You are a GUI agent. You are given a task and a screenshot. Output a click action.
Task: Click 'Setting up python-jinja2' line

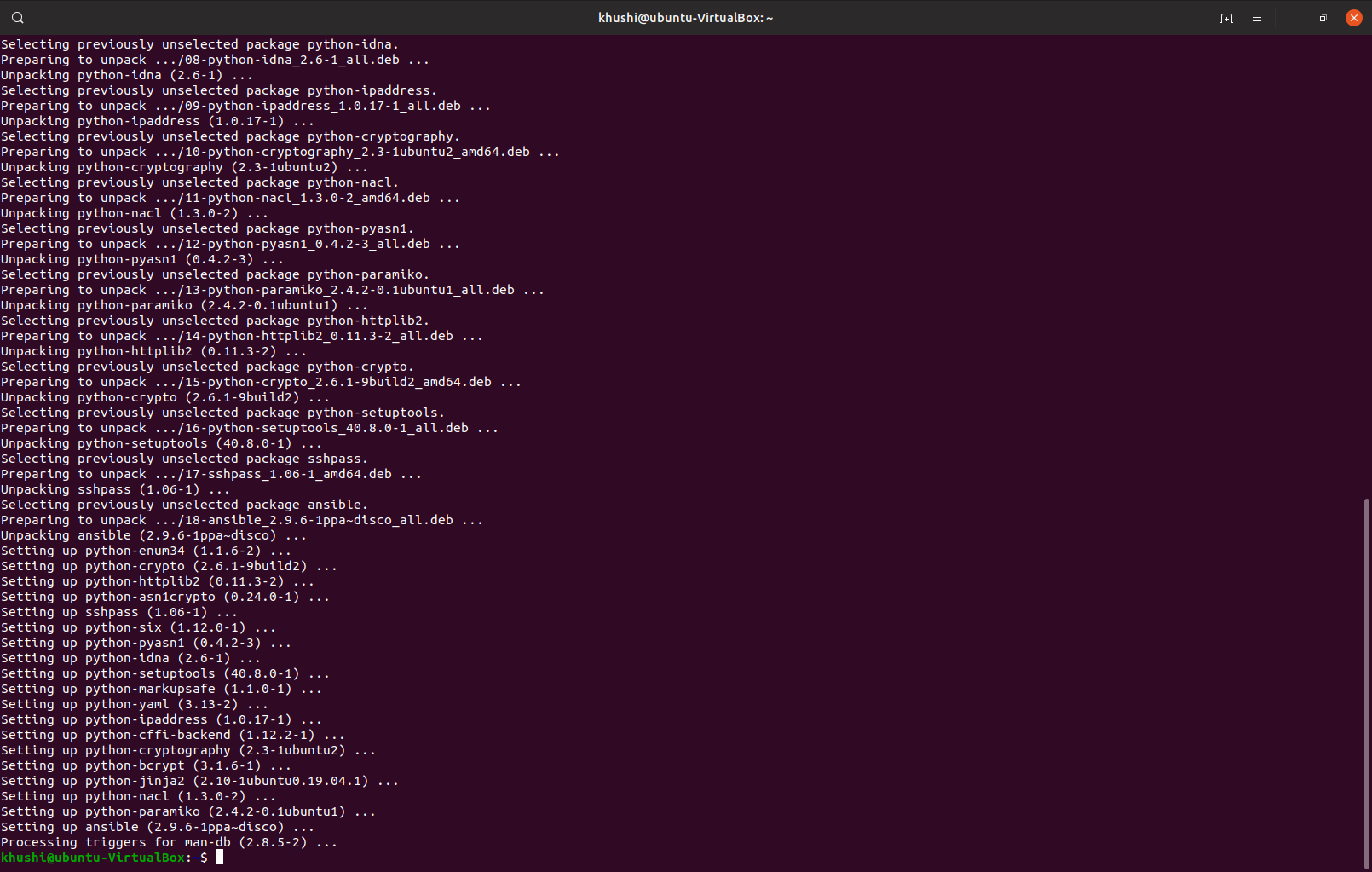pos(199,781)
